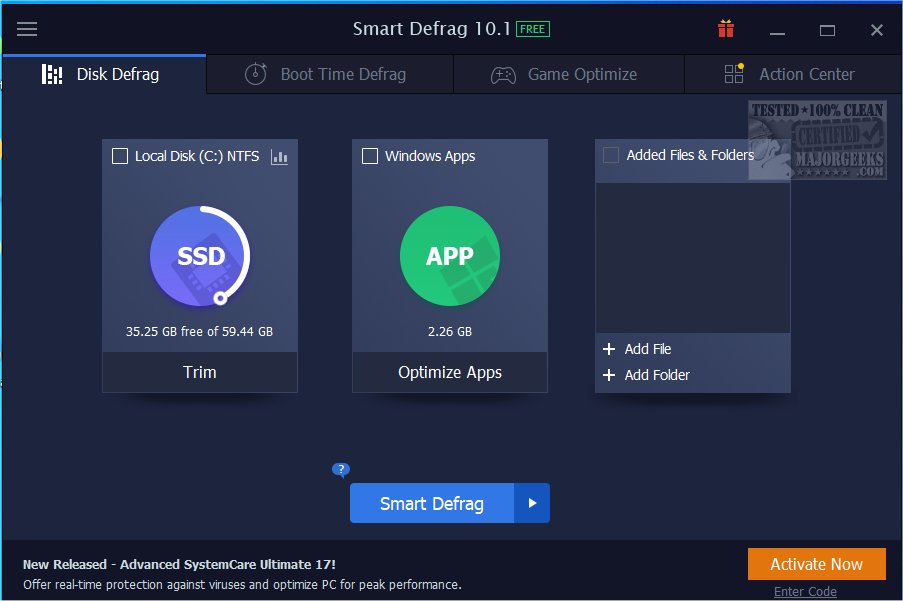
Task: Click the green APP circle icon
Action: pyautogui.click(x=449, y=256)
